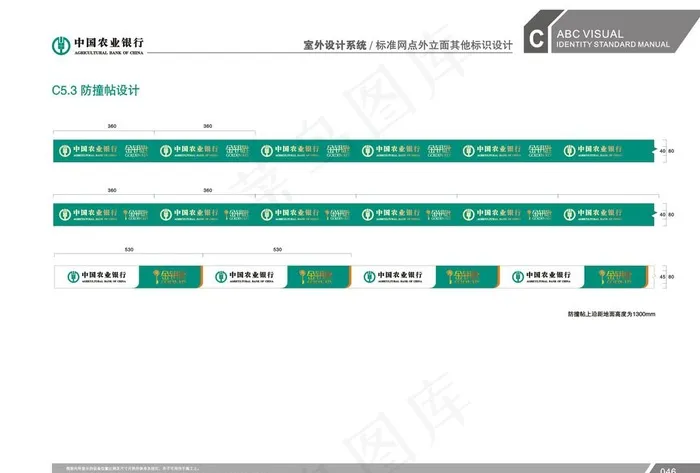Select the note 防撞帖上沿距地面高度为1300mm
The width and height of the screenshot is (700, 473).
(612, 314)
